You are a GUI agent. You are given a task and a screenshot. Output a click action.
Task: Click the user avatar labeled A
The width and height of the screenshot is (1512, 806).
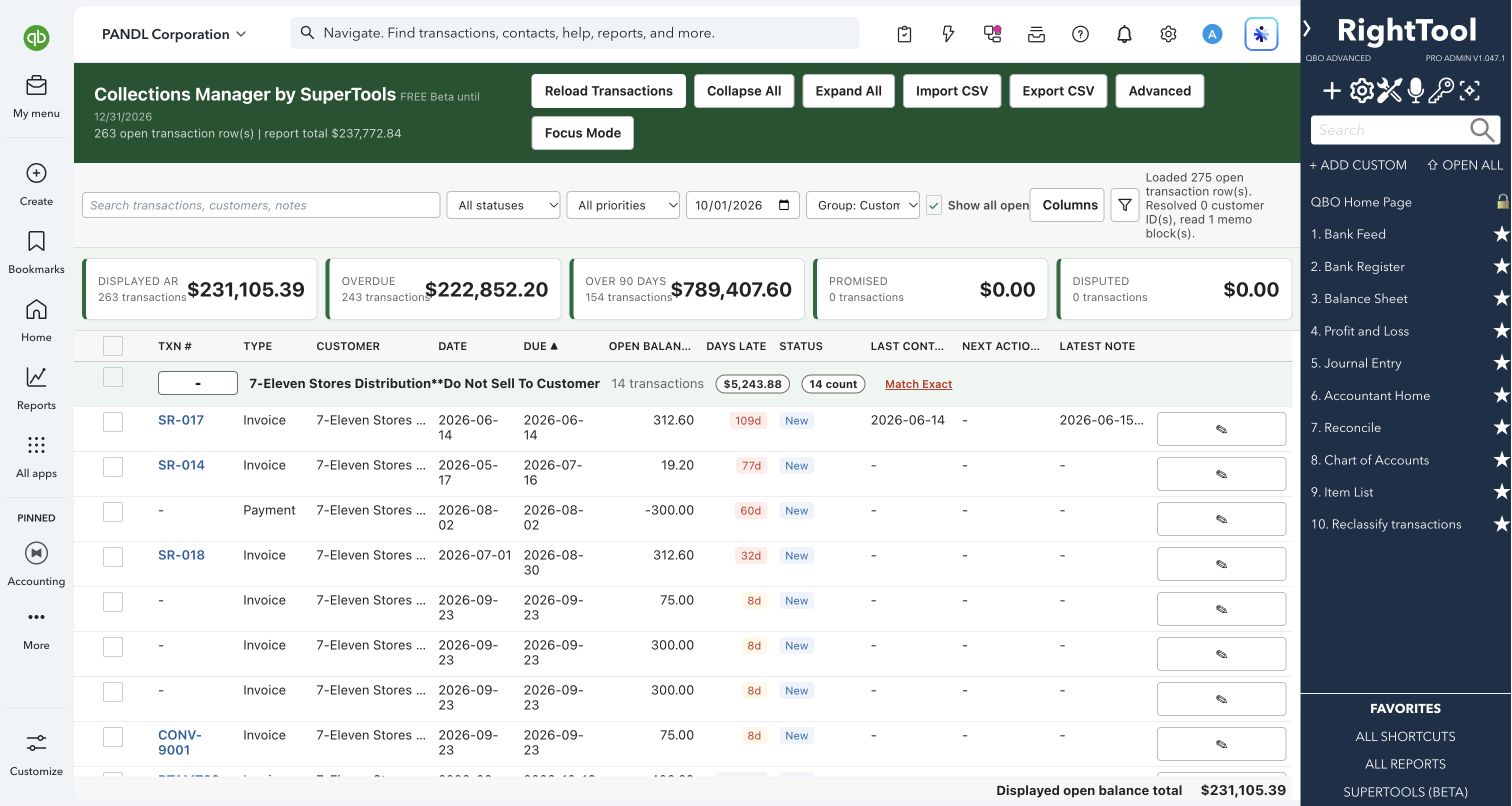[1212, 34]
